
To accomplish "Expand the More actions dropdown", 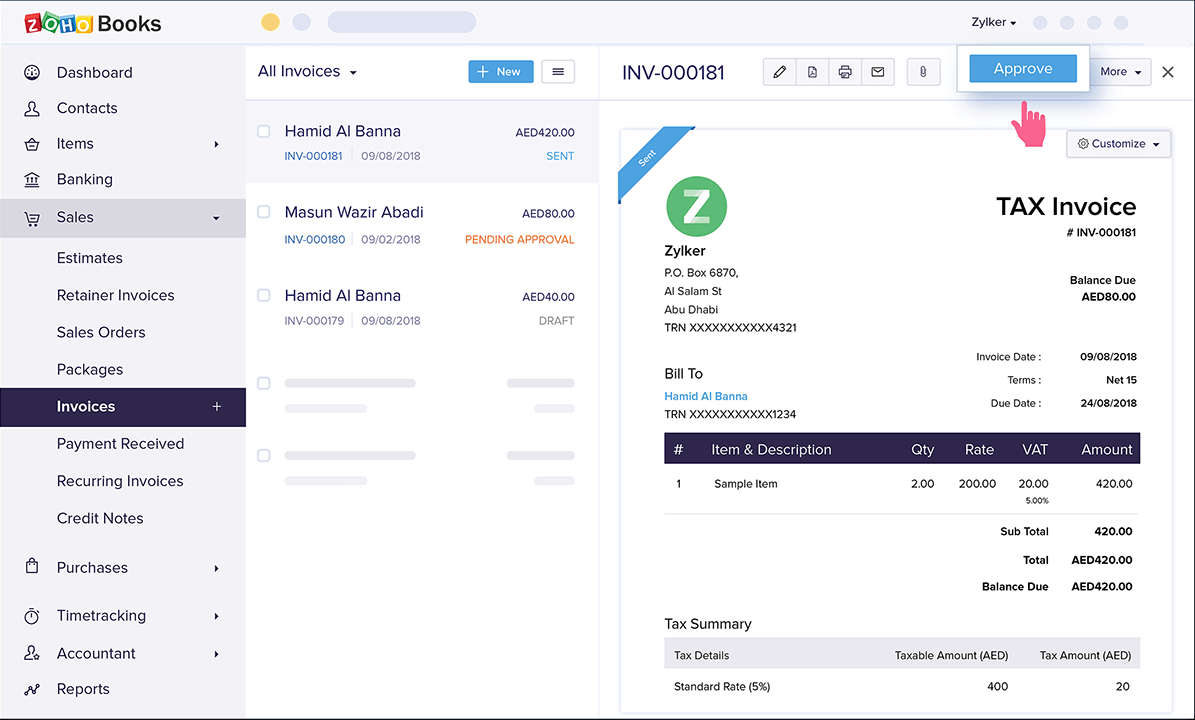I will [1120, 72].
